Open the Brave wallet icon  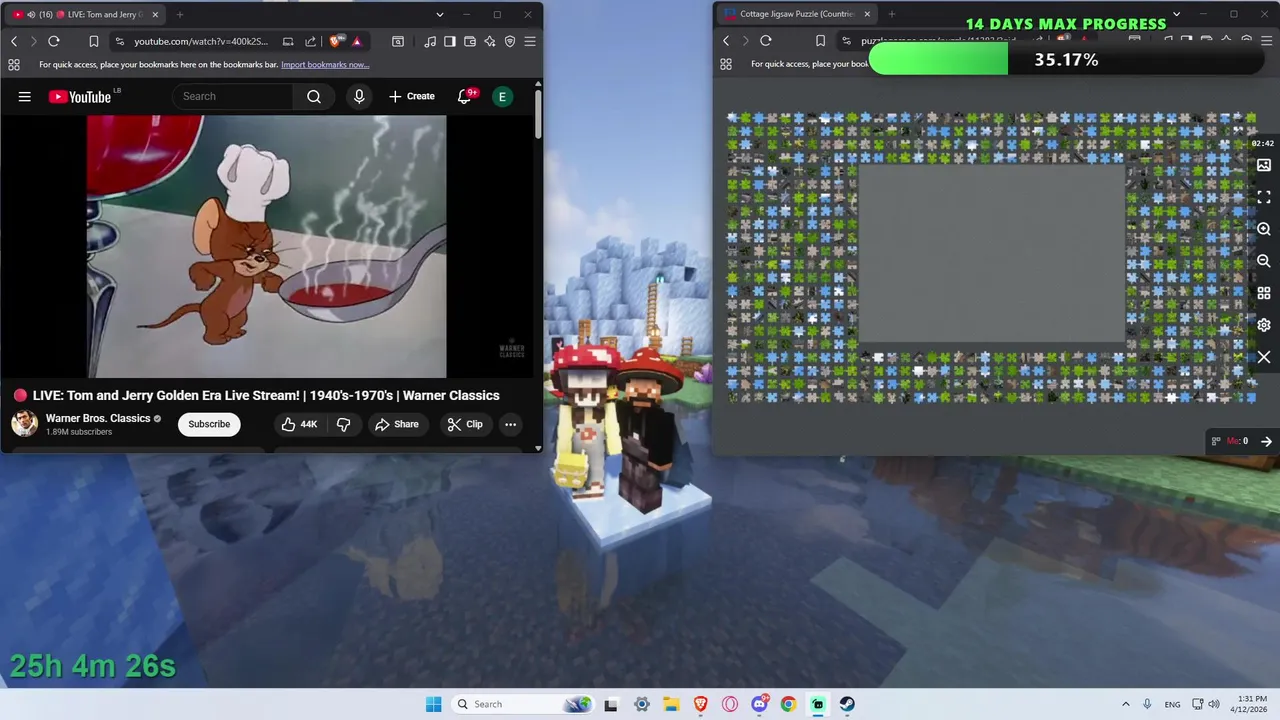click(470, 41)
